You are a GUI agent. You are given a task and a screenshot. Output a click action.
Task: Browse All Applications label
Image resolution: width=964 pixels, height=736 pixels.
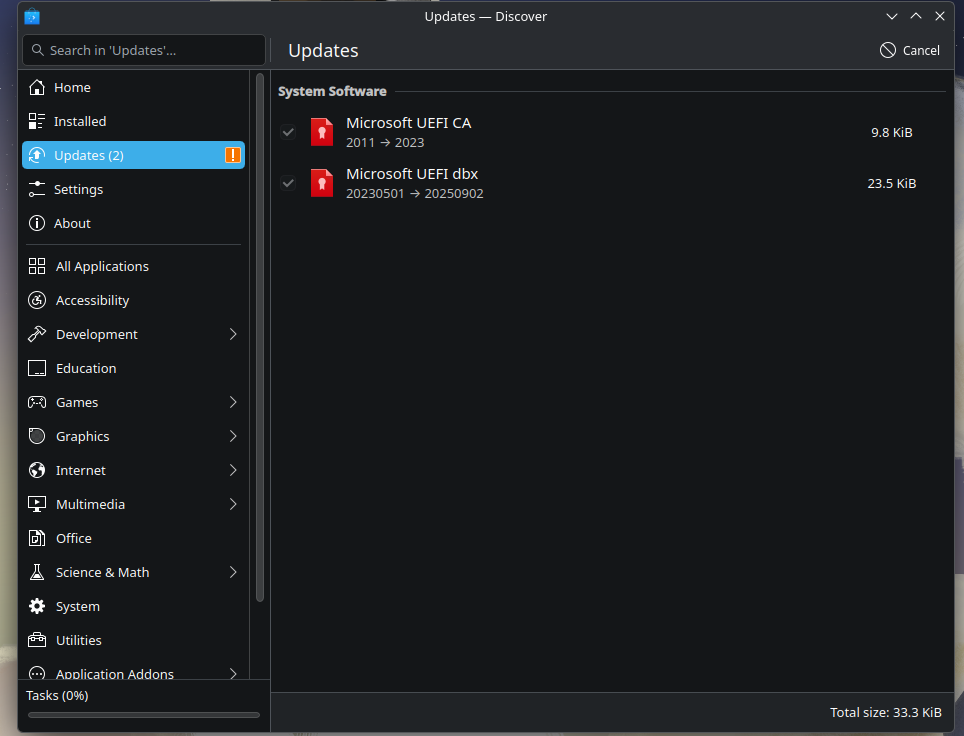(x=102, y=266)
